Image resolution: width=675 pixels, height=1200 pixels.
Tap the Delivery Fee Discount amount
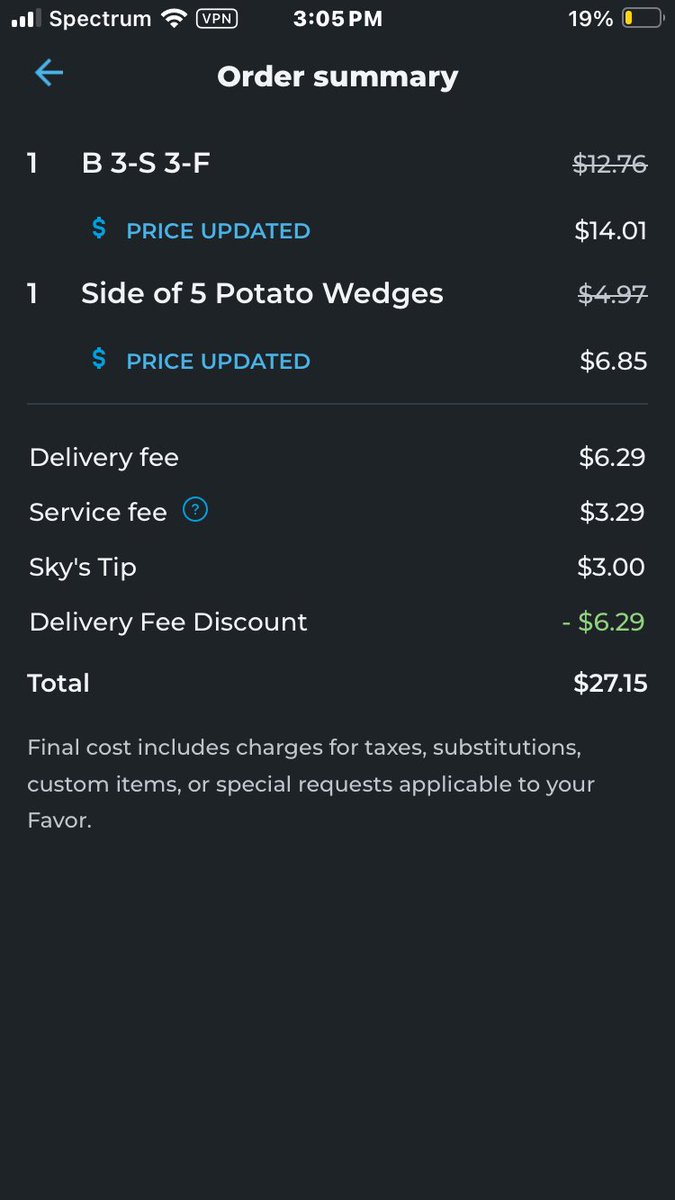coord(603,622)
